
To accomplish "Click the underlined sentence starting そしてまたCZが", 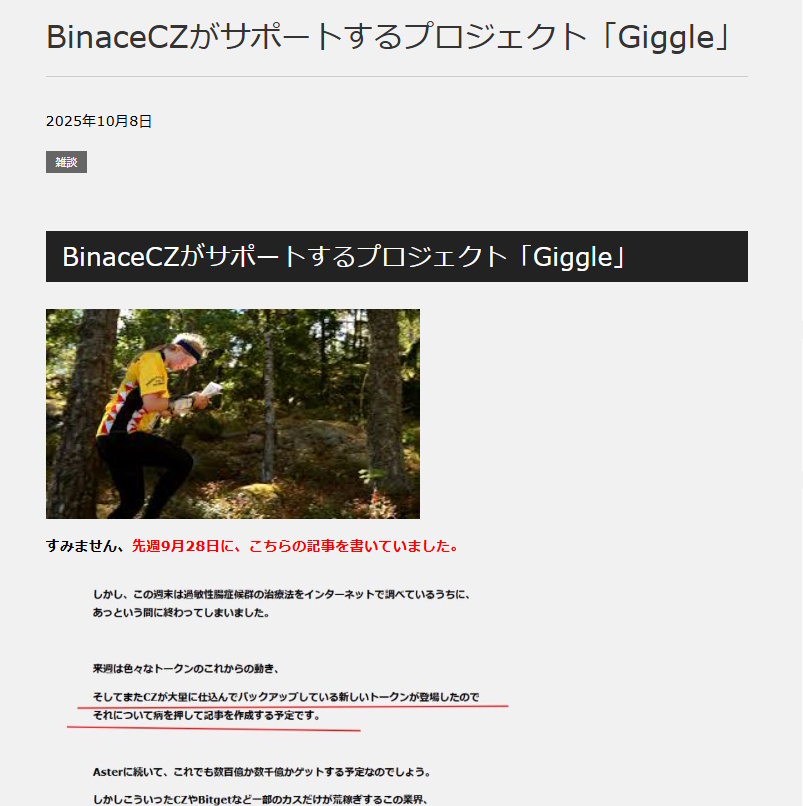I will click(286, 697).
